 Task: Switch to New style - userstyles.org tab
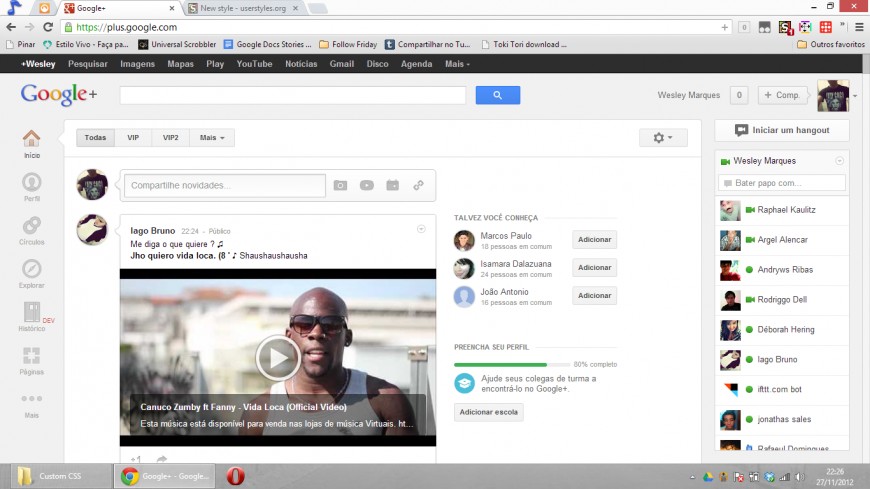point(244,8)
